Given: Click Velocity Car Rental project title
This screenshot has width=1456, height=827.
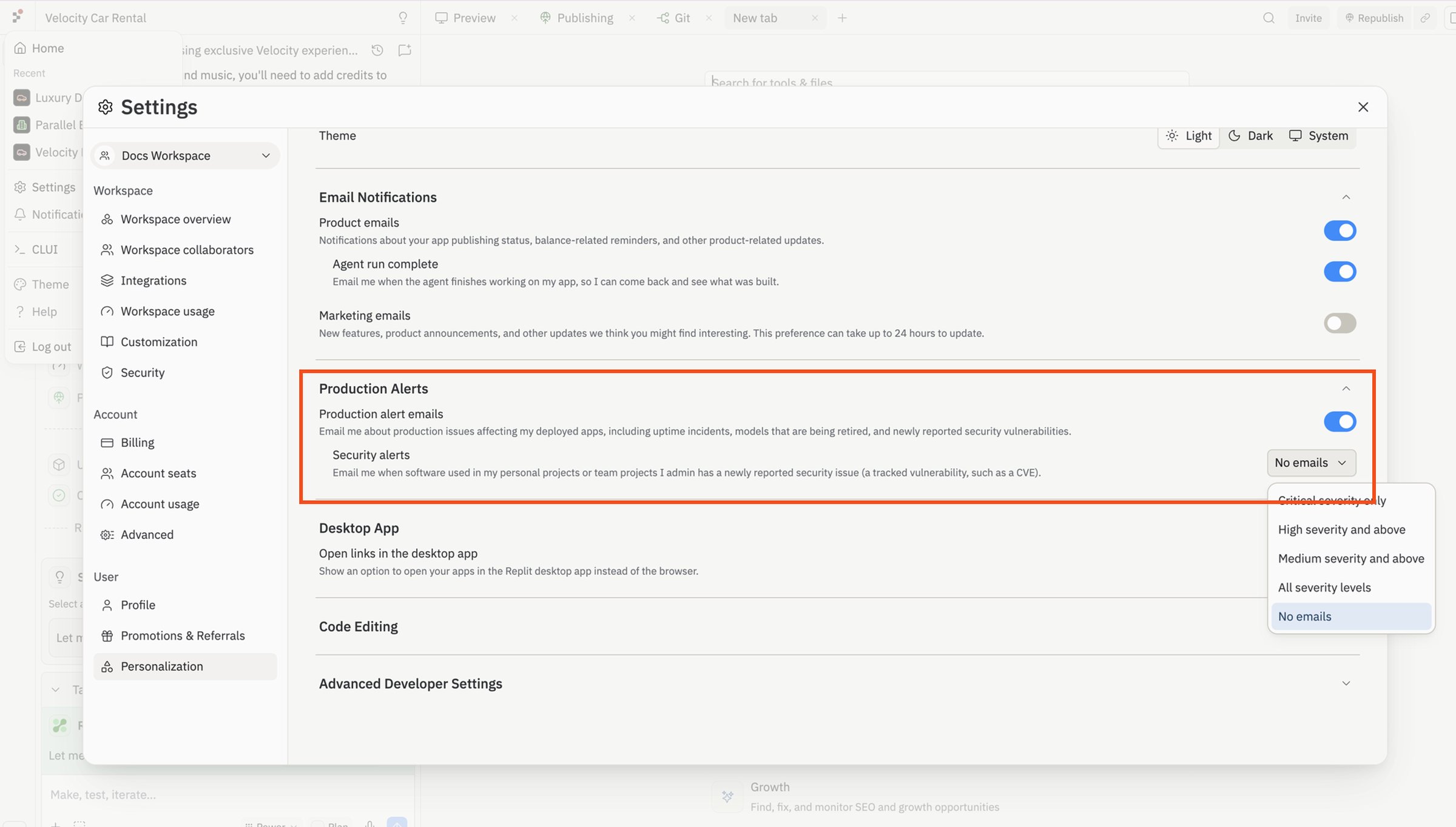Looking at the screenshot, I should tap(95, 18).
